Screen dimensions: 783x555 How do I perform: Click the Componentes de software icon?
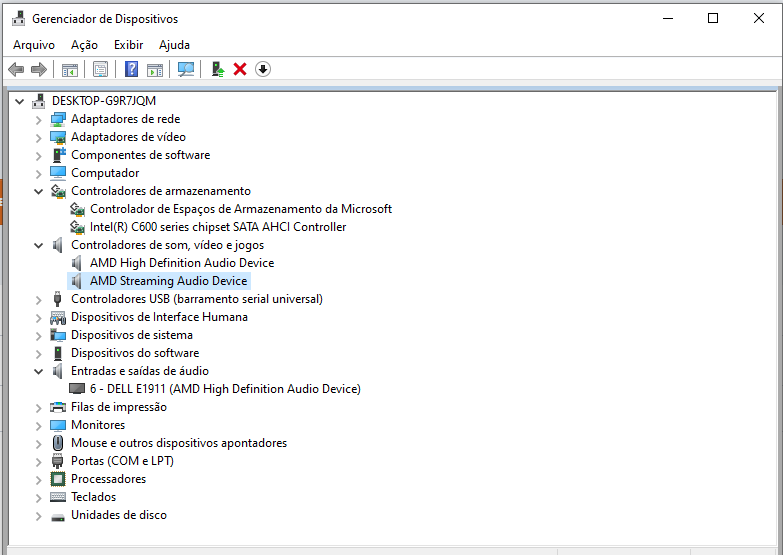(x=59, y=155)
